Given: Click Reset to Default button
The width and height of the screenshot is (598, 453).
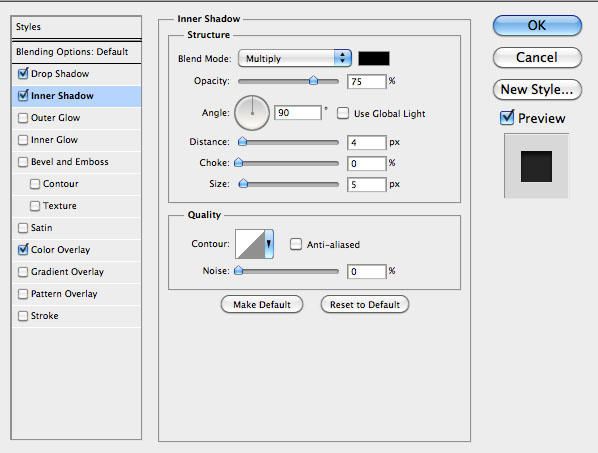Looking at the screenshot, I should point(365,305).
